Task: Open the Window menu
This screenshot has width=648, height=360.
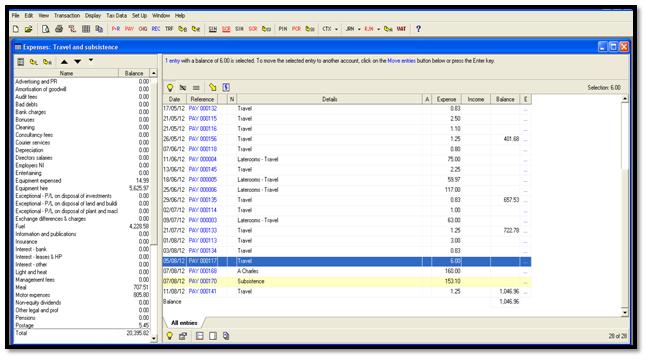Action: [161, 16]
